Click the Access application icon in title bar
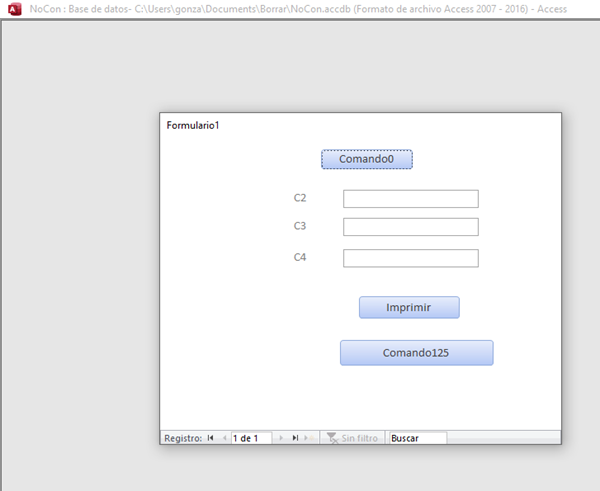600x491 pixels. pyautogui.click(x=14, y=9)
